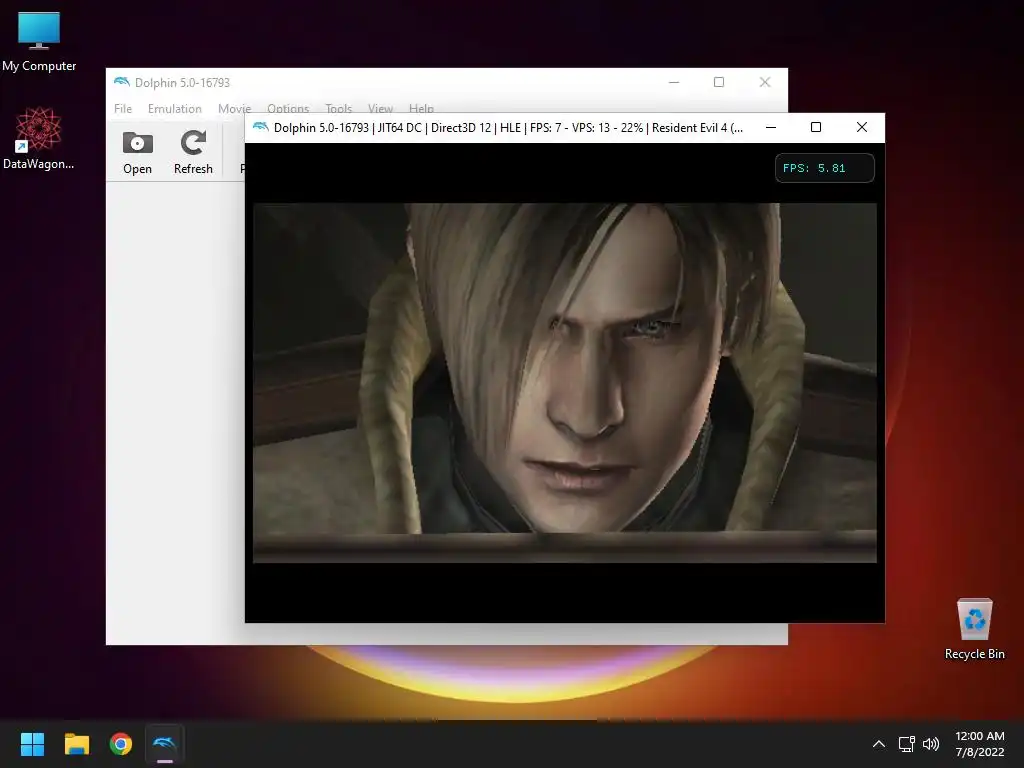The width and height of the screenshot is (1024, 768).
Task: Select the DataWagon desktop shortcut
Action: click(39, 138)
